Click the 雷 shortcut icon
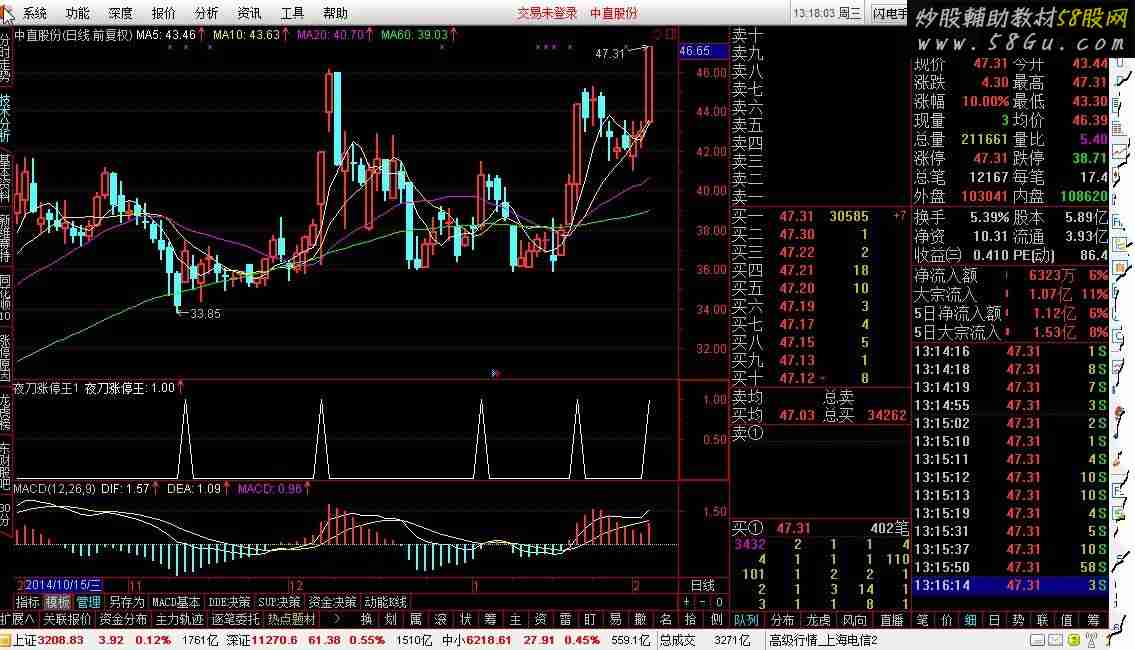Viewport: 1135px width, 650px height. 565,620
